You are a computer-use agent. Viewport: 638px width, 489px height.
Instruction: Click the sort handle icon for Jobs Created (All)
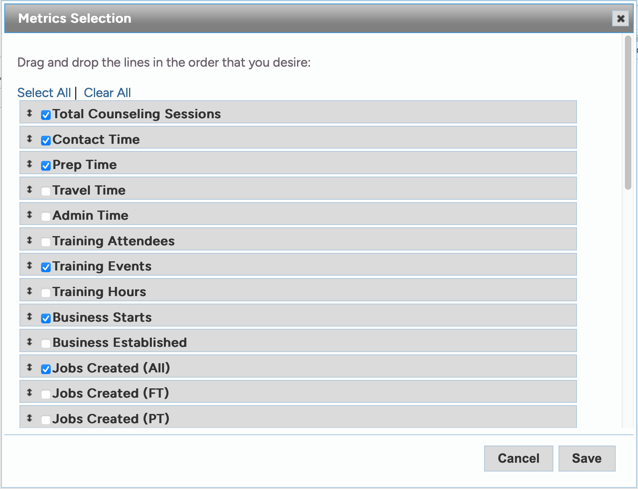[30, 368]
